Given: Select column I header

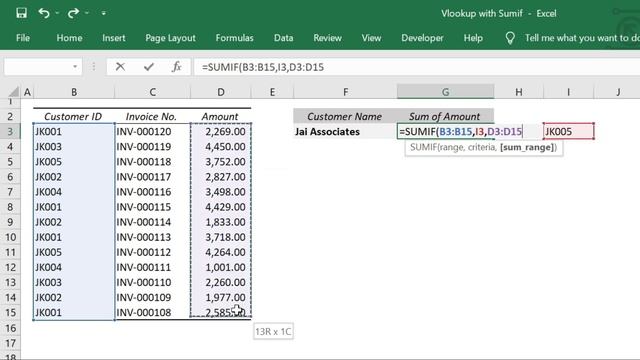Looking at the screenshot, I should pyautogui.click(x=568, y=92).
